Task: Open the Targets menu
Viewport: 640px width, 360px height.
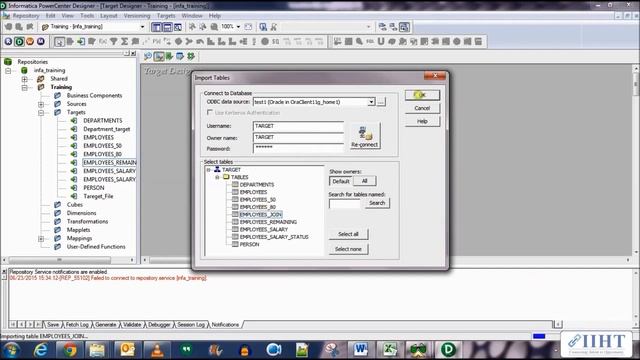Action: coord(166,16)
